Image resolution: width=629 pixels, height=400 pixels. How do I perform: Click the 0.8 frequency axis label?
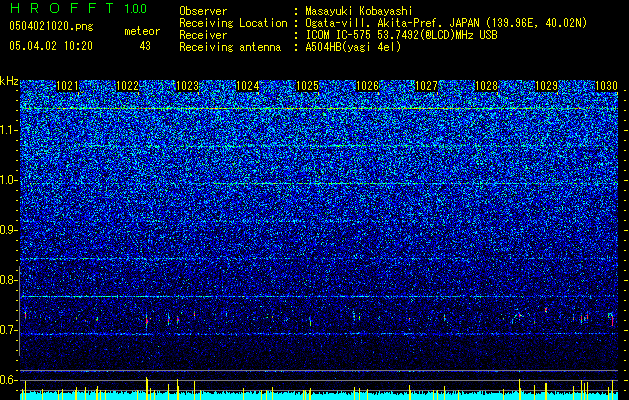point(8,280)
